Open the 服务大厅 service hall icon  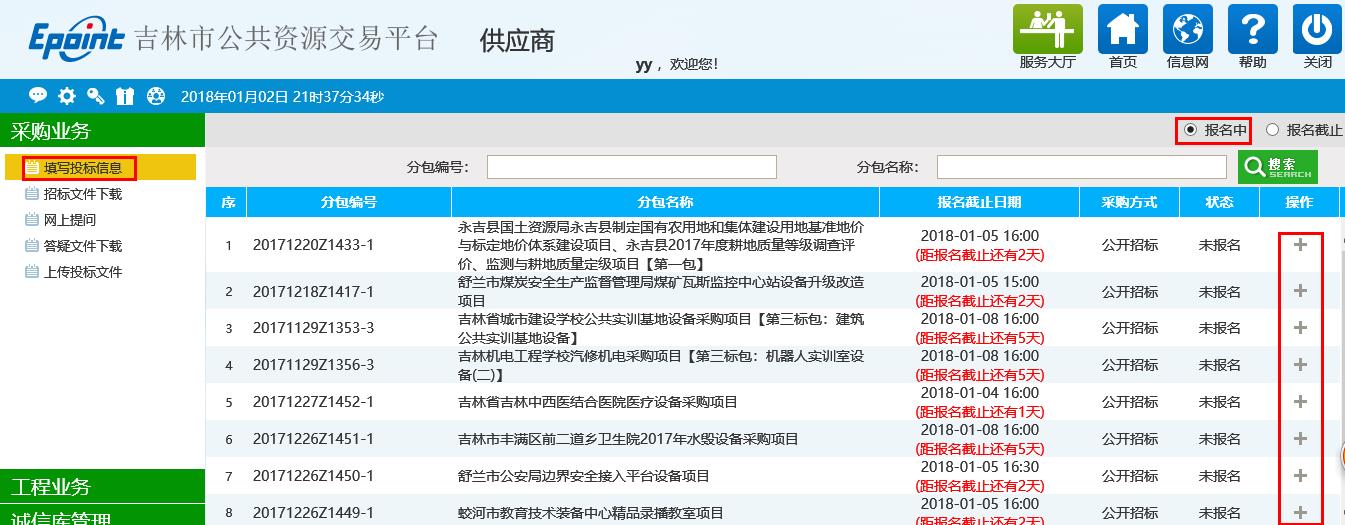pyautogui.click(x=1047, y=29)
